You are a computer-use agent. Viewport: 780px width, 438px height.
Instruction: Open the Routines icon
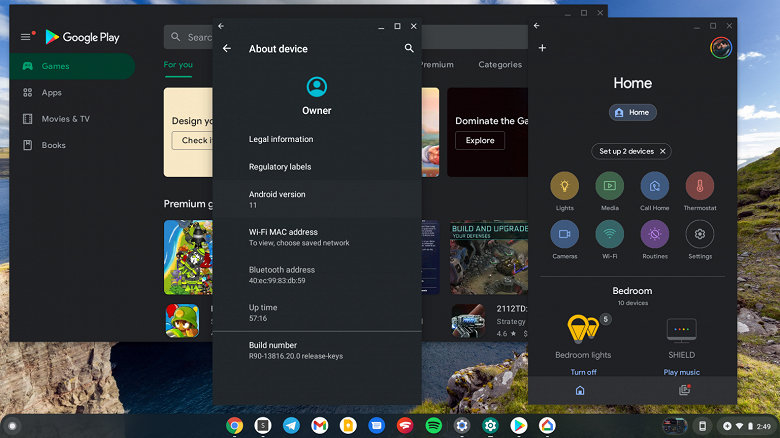point(655,234)
